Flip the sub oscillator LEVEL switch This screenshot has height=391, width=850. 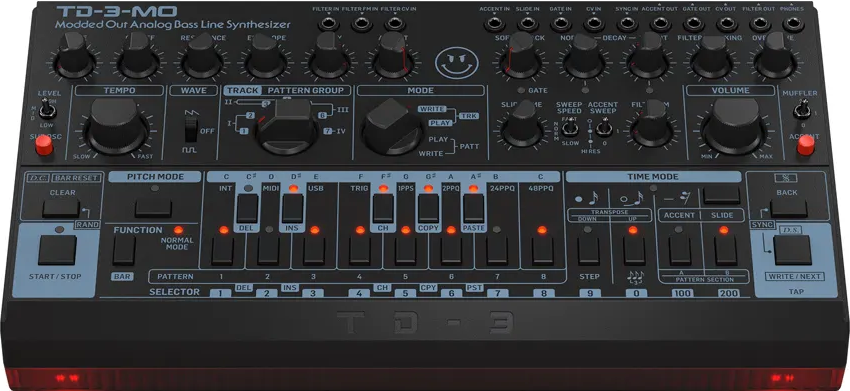click(48, 109)
